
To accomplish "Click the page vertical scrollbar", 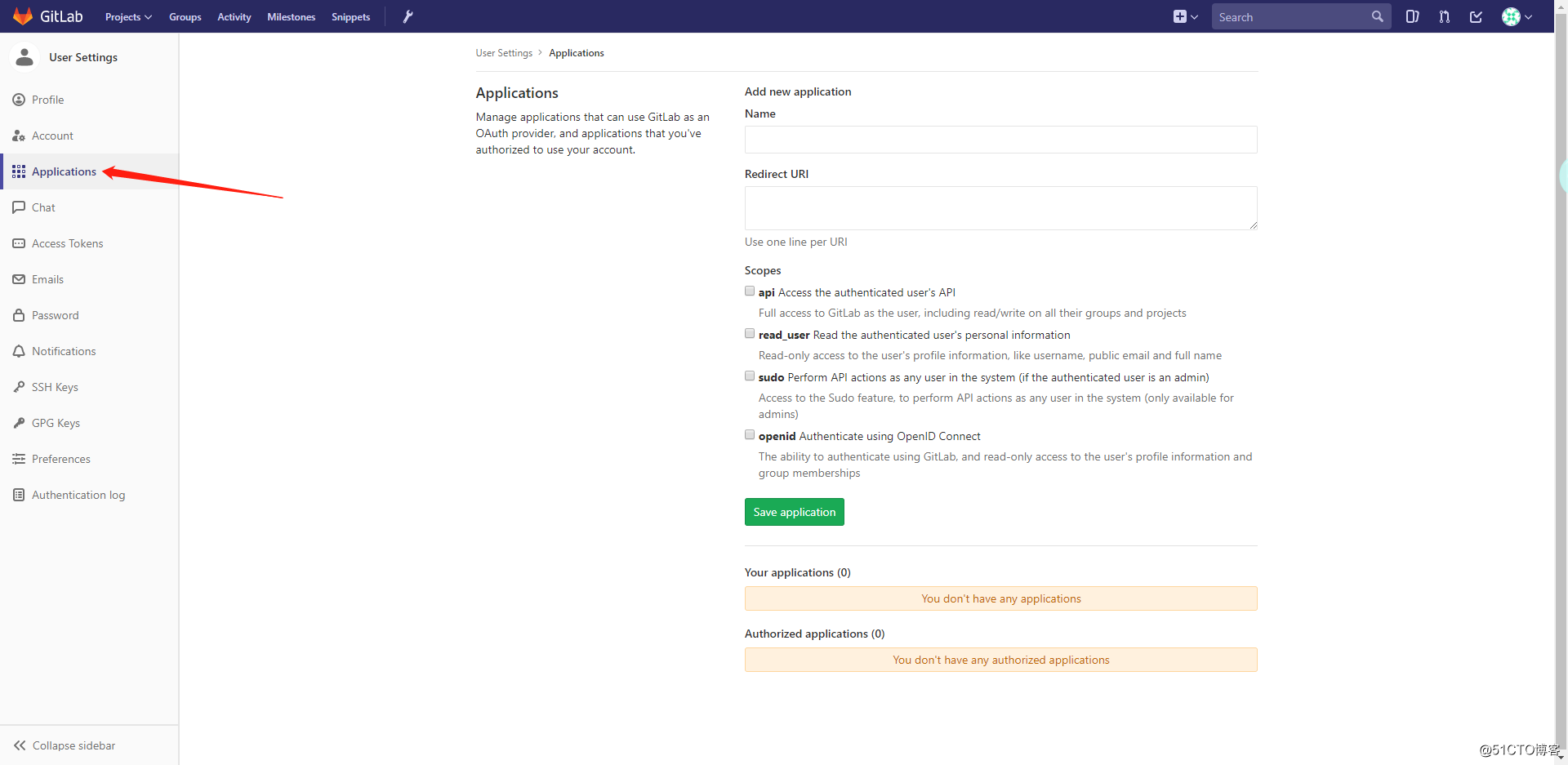I will pyautogui.click(x=1561, y=382).
